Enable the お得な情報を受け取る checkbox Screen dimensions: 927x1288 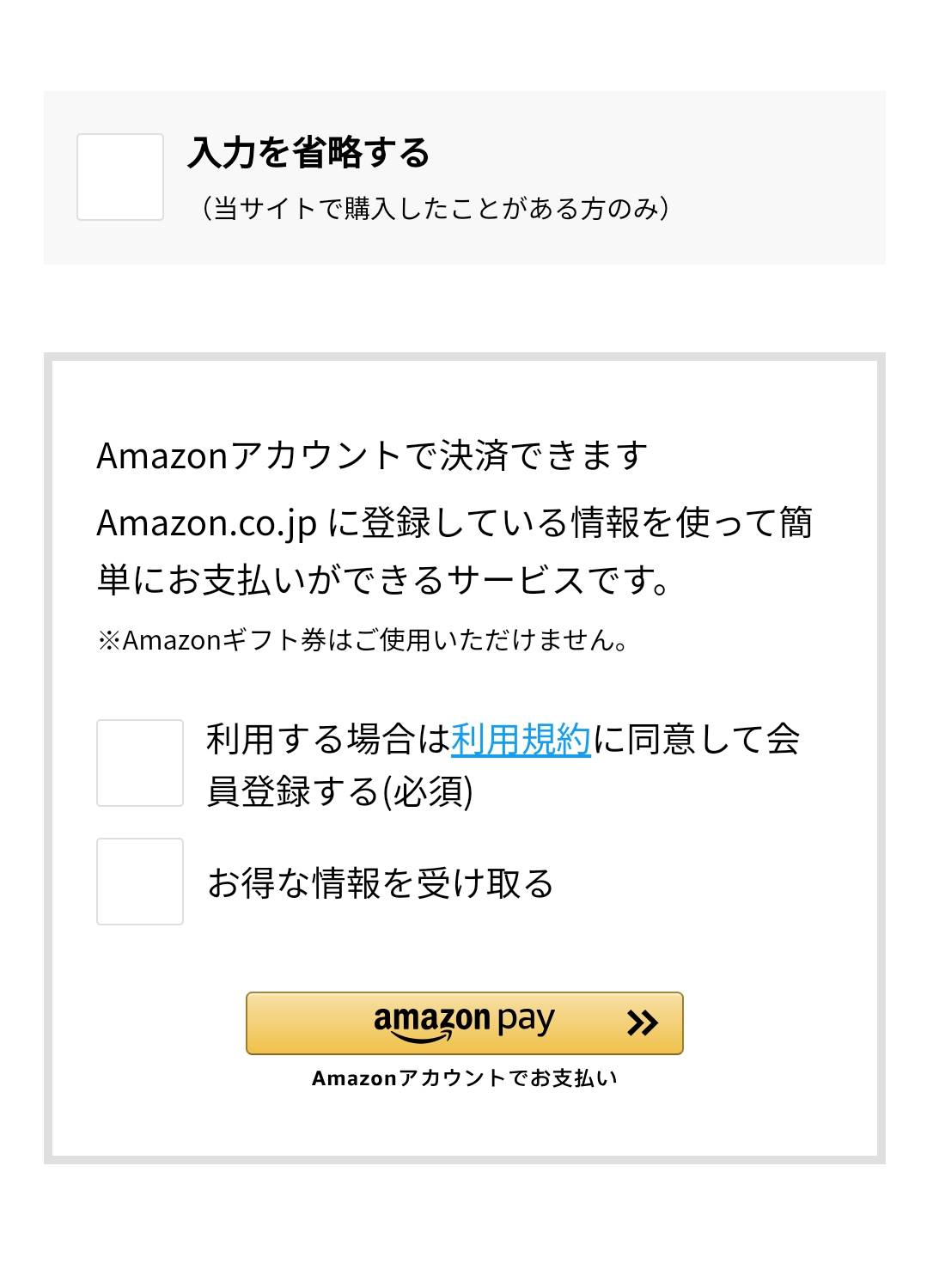(140, 882)
